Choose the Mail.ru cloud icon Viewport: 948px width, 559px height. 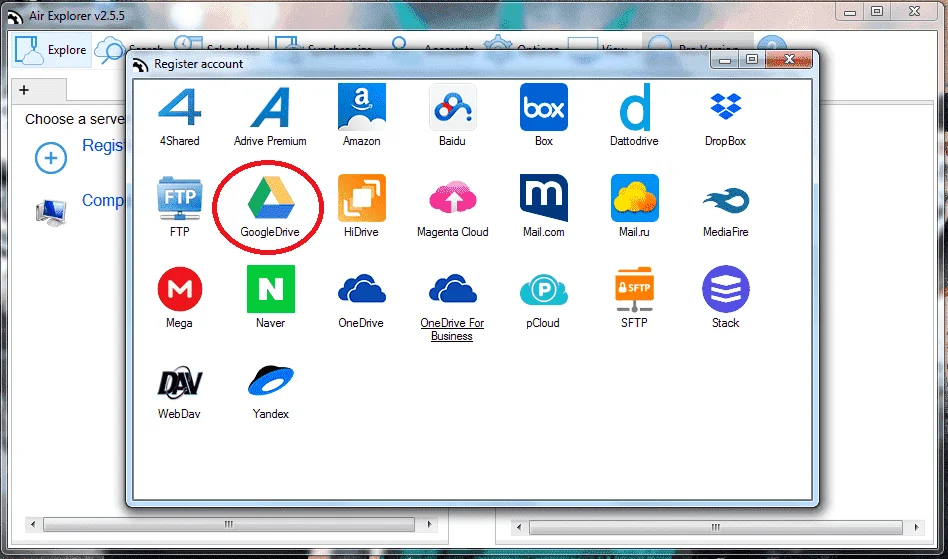634,198
